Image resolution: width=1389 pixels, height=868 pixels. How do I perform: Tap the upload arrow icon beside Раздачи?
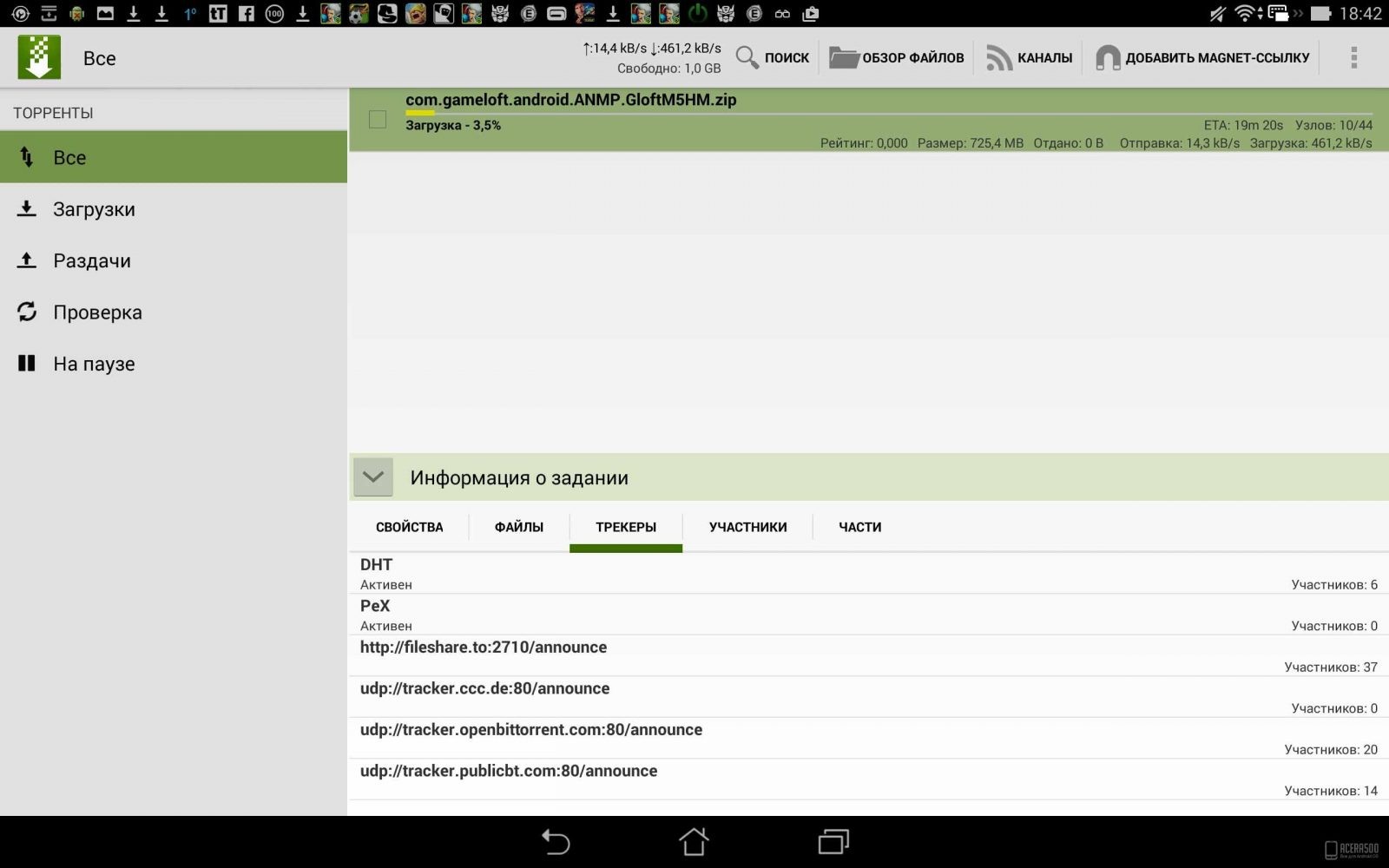tap(27, 260)
